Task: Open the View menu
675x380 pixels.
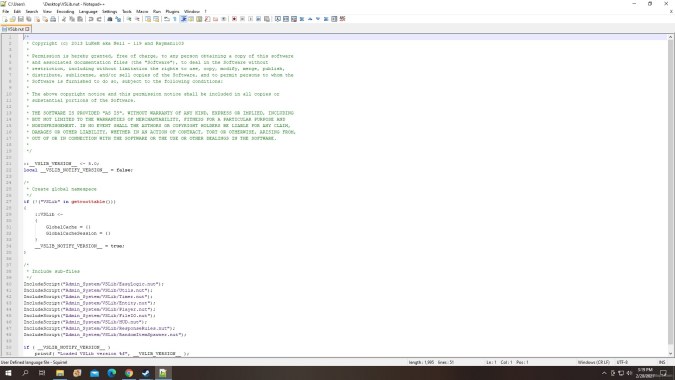Action: 47,12
